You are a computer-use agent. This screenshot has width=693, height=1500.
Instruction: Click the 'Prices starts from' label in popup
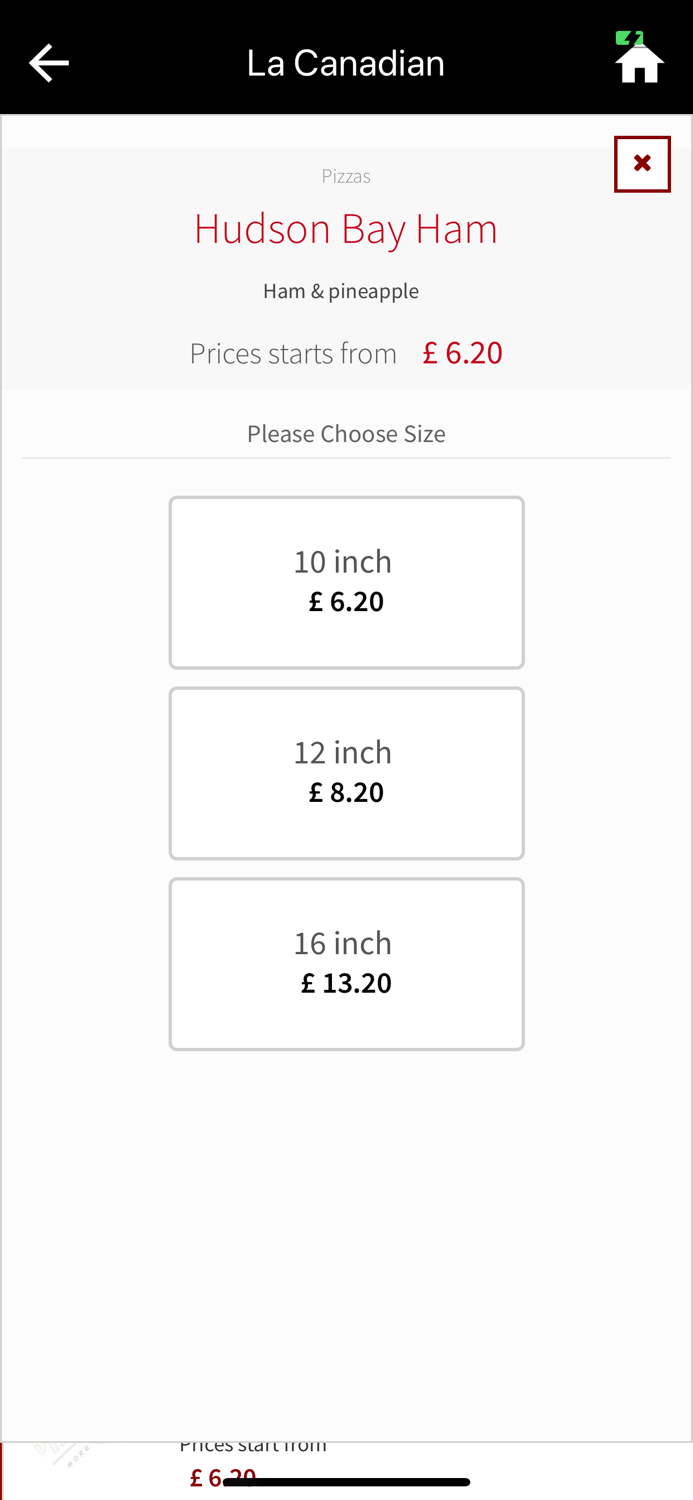(293, 353)
